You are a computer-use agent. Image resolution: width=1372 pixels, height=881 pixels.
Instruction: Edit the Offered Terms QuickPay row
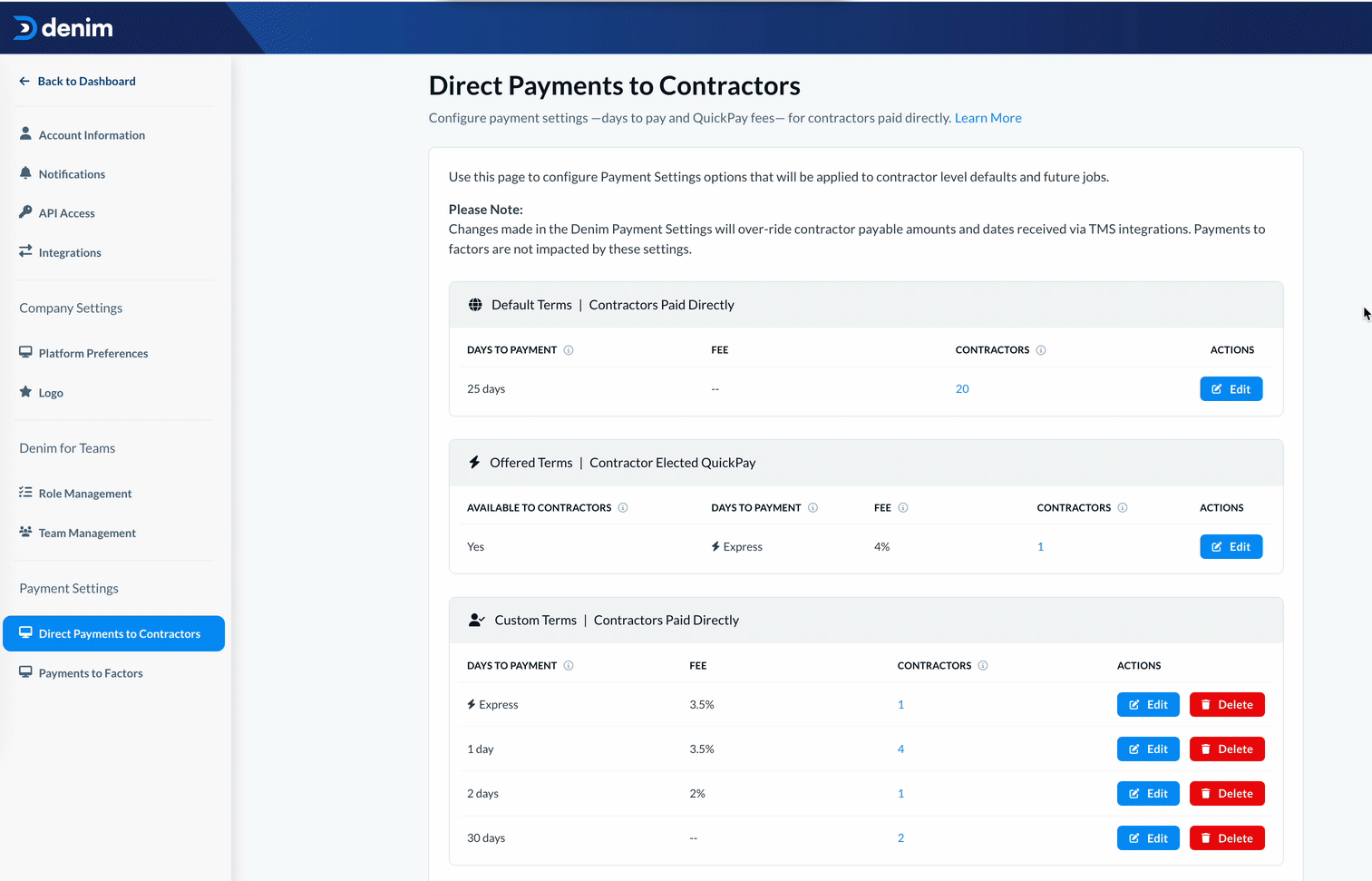coord(1231,547)
